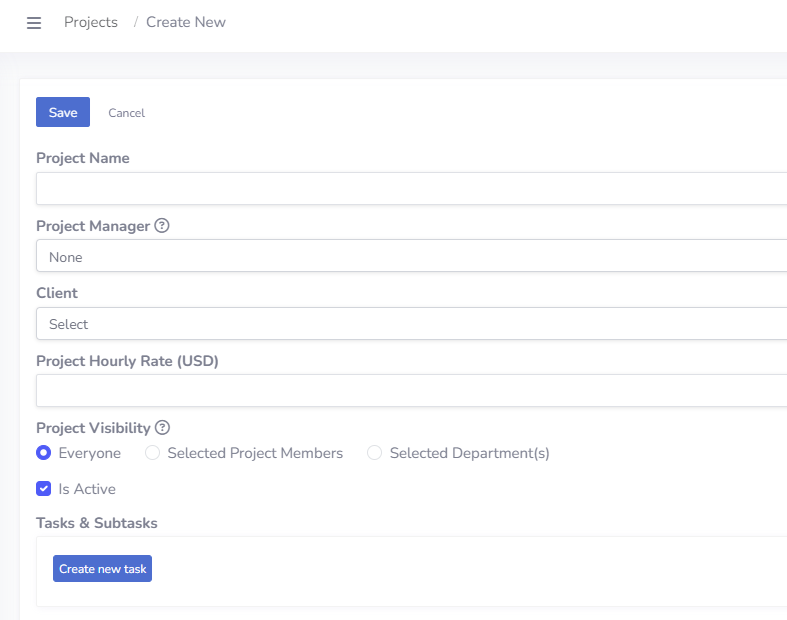Go to the Projects breadcrumb
The height and width of the screenshot is (620, 787).
point(91,22)
